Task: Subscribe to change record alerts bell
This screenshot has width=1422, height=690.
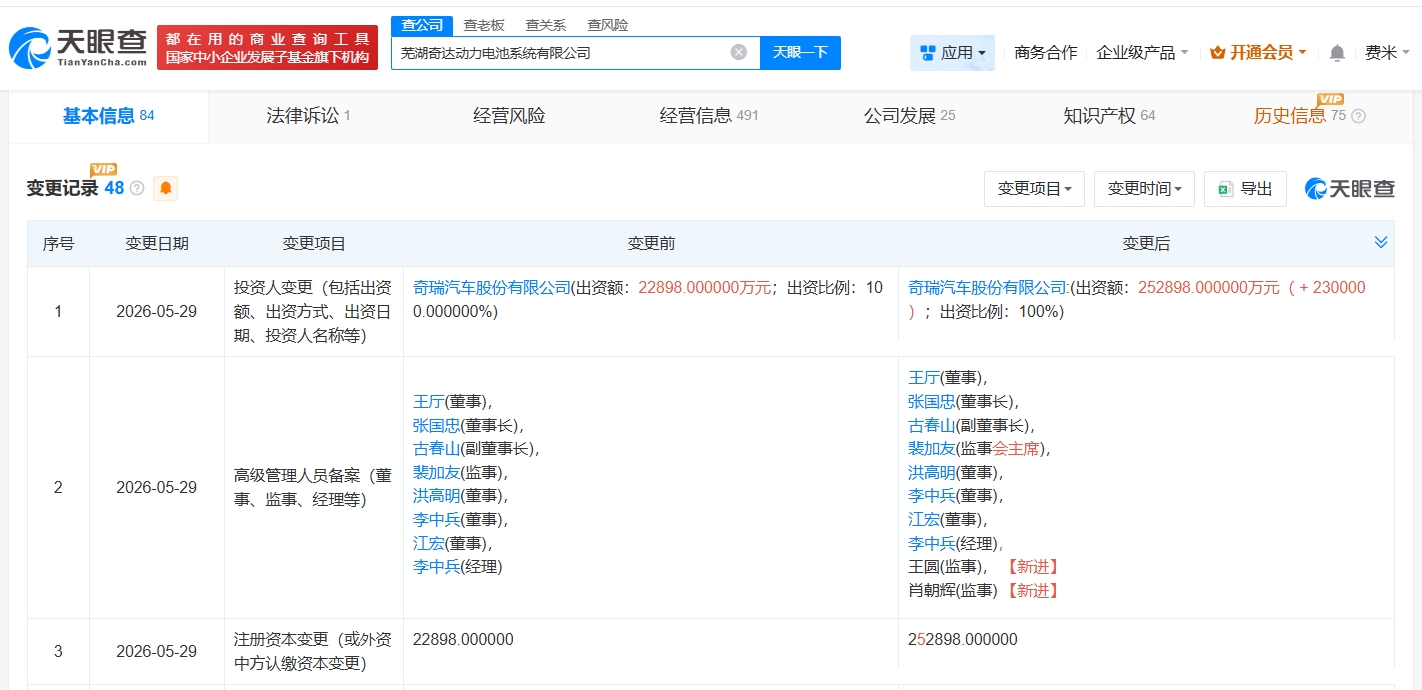Action: coord(166,188)
